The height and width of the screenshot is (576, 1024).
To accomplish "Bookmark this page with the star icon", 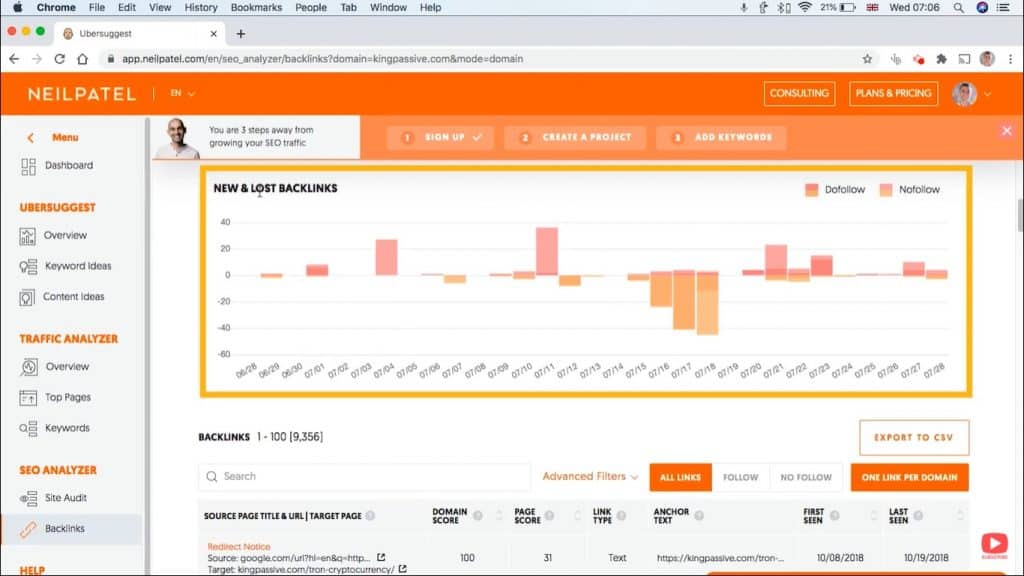I will click(x=867, y=59).
